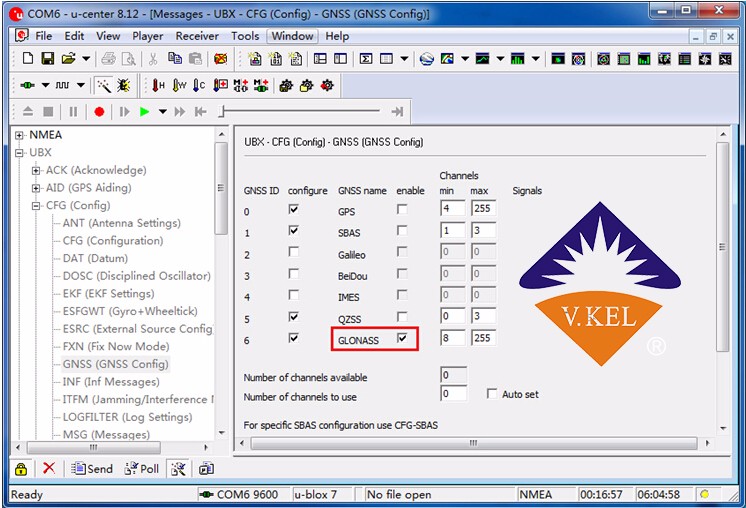The width and height of the screenshot is (746, 508).
Task: Click the Print icon in toolbar
Action: point(109,59)
